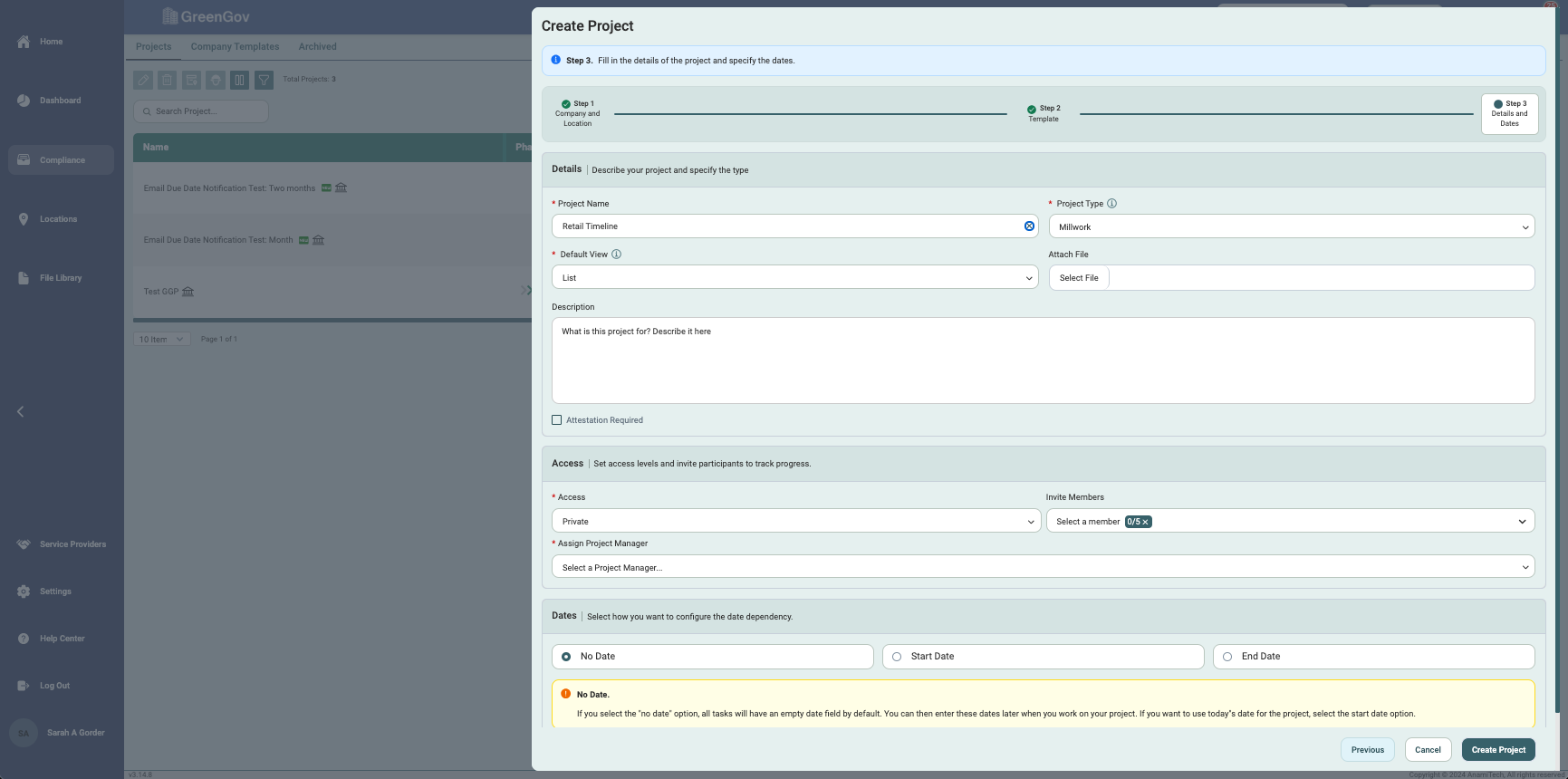Remove the 0/5 member count badge

[1145, 522]
